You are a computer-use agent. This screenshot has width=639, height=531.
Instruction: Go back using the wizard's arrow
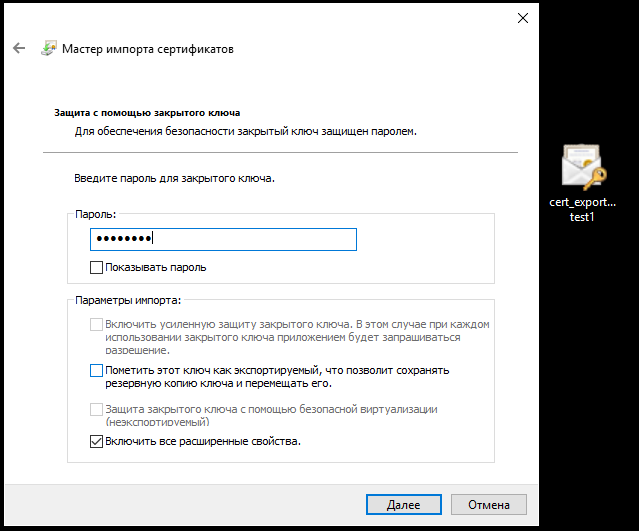pos(19,48)
